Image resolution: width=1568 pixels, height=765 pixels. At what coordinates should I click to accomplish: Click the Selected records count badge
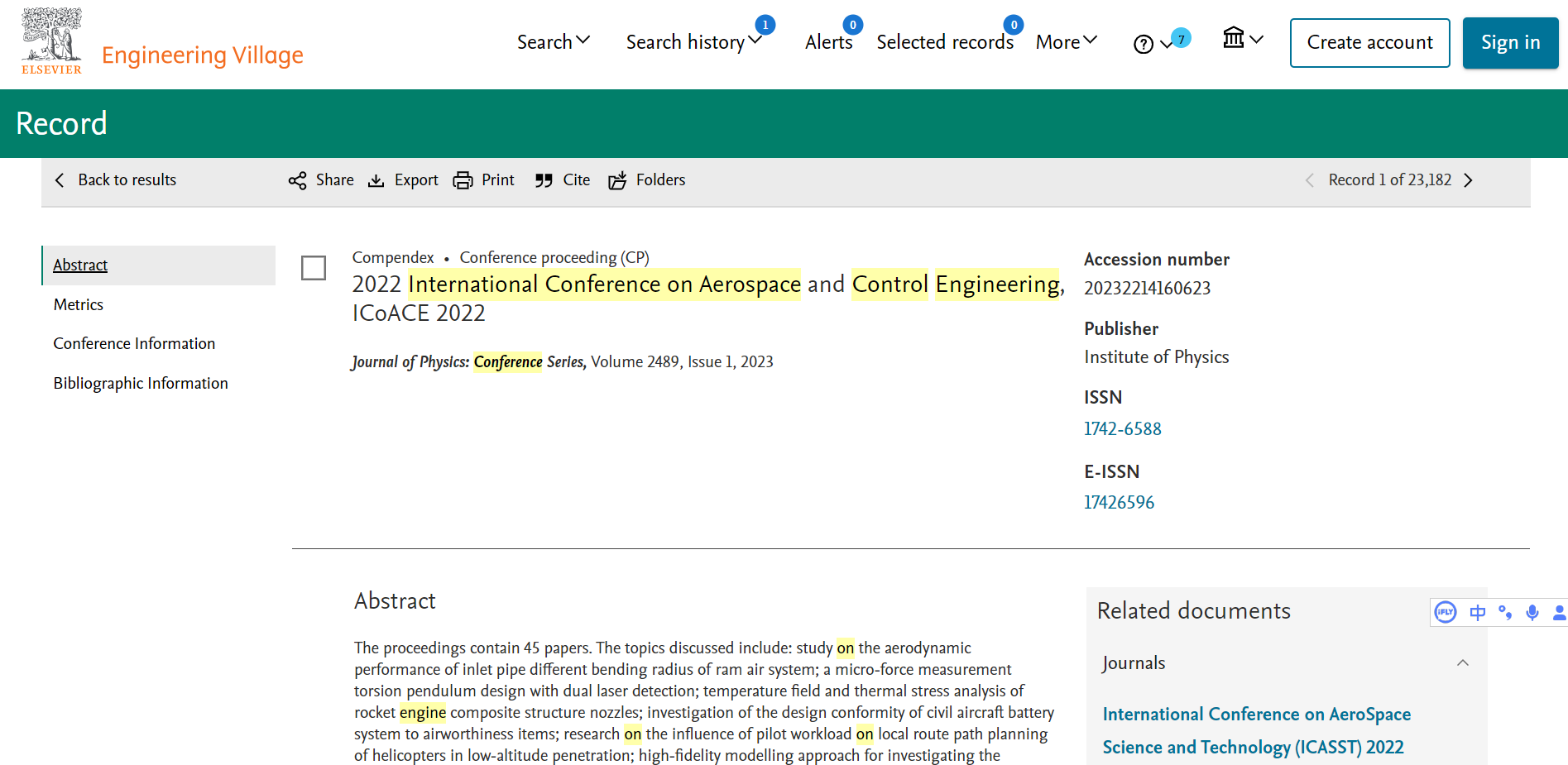(1014, 25)
